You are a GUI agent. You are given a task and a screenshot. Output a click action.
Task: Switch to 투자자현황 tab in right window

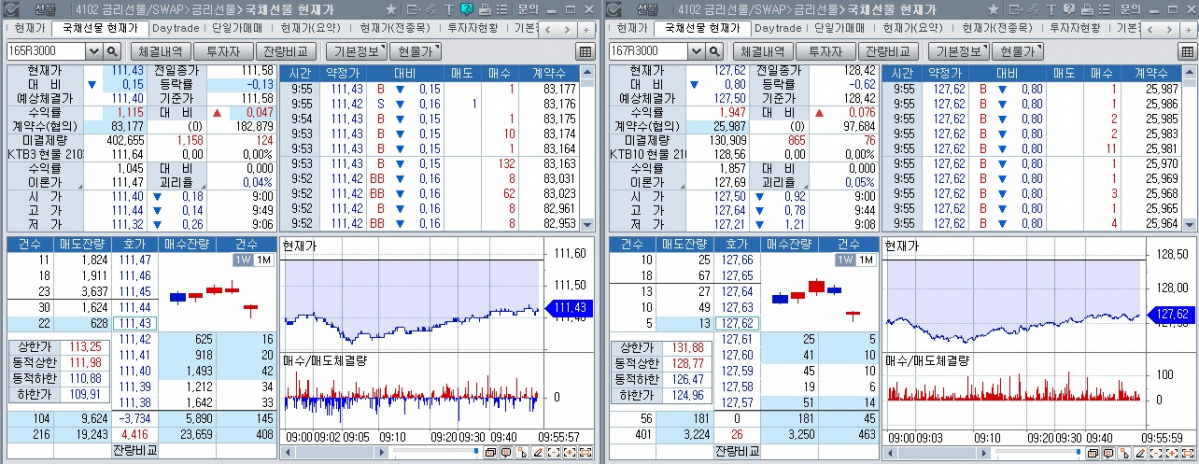point(1075,28)
